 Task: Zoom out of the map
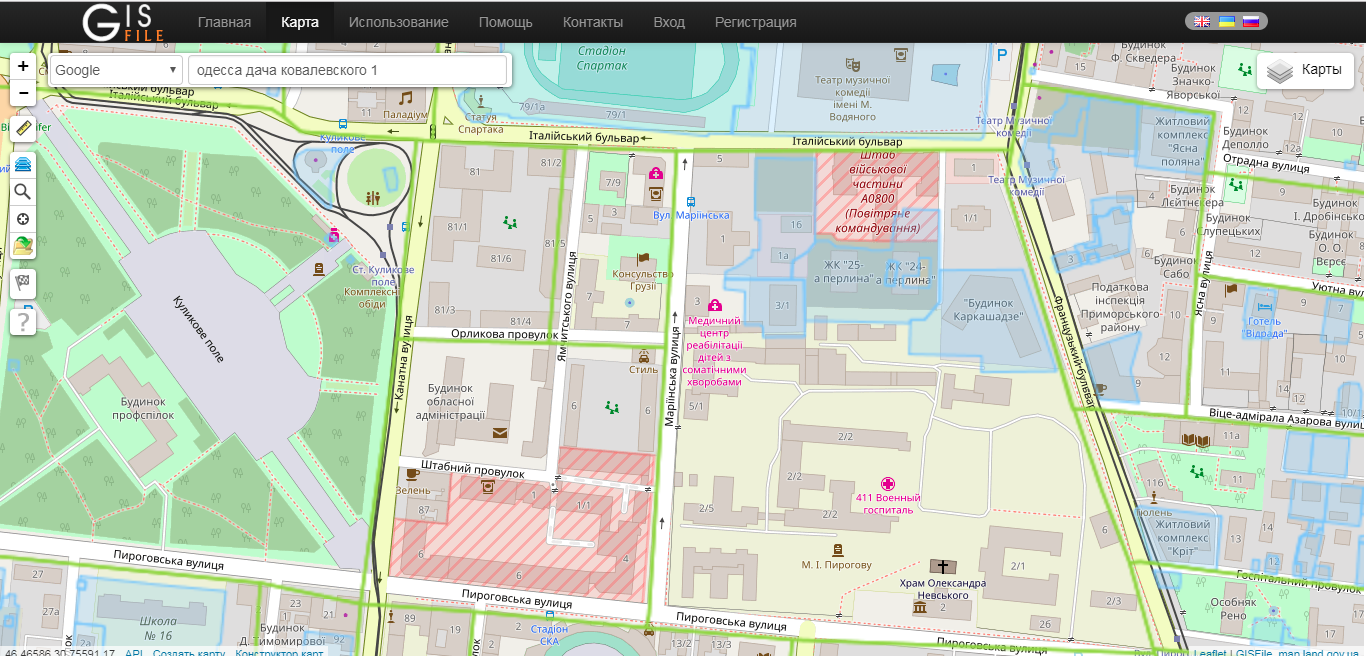(23, 93)
